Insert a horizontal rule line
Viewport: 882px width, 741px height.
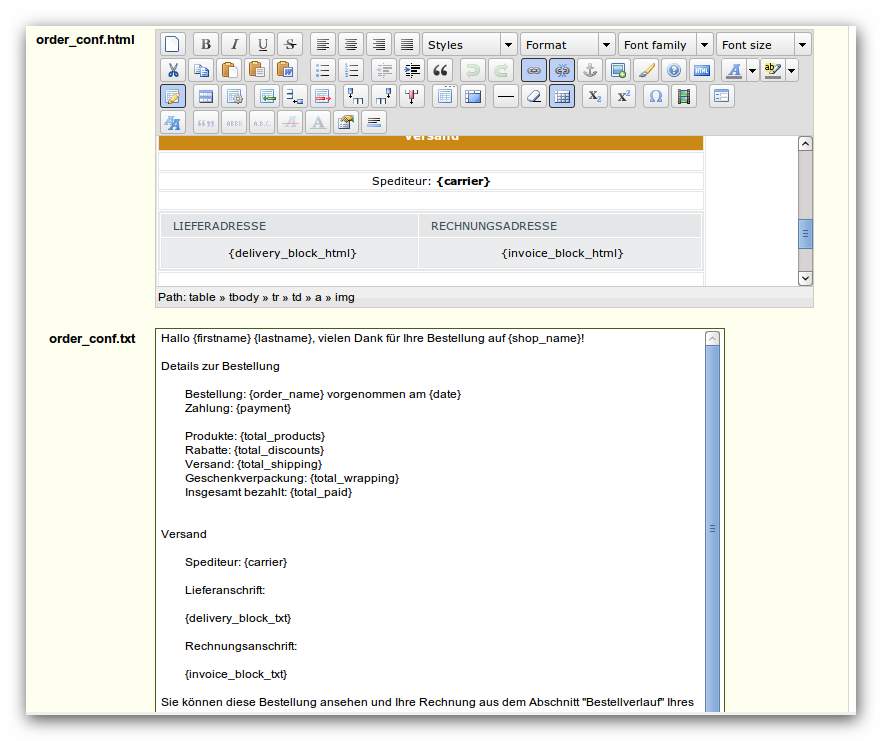(506, 96)
